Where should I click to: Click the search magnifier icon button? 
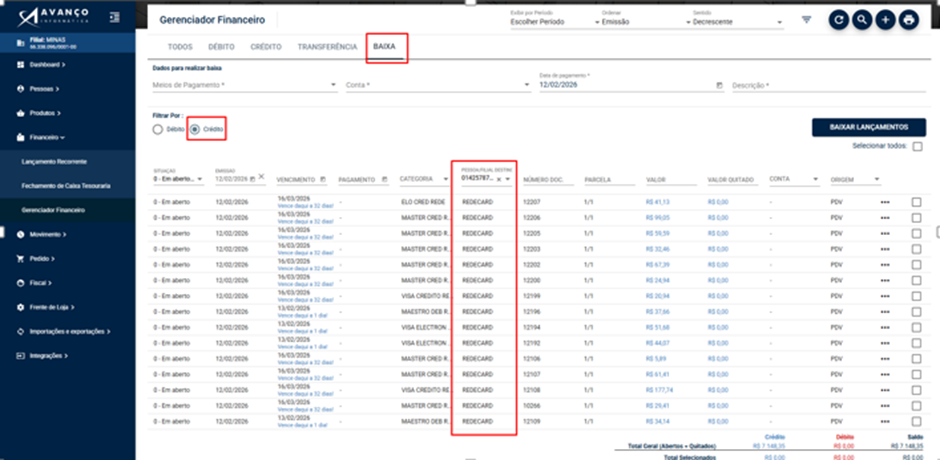pos(862,20)
